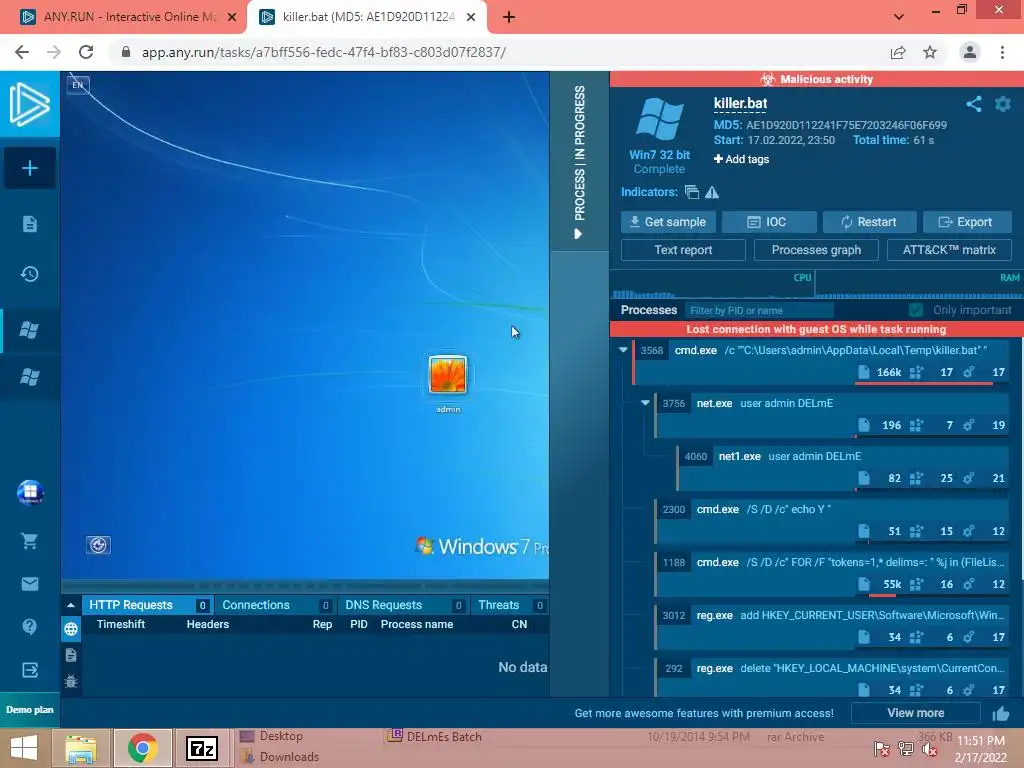Viewport: 1024px width, 768px height.
Task: Bookmark this page with star icon
Action: pyautogui.click(x=930, y=52)
